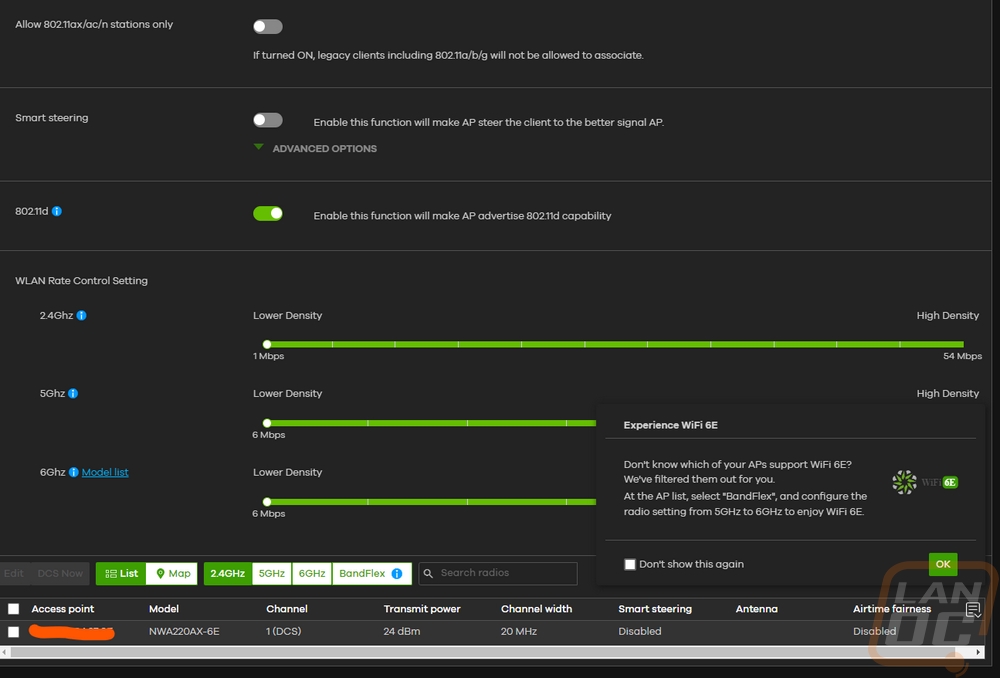Switch to the Map view

[172, 573]
